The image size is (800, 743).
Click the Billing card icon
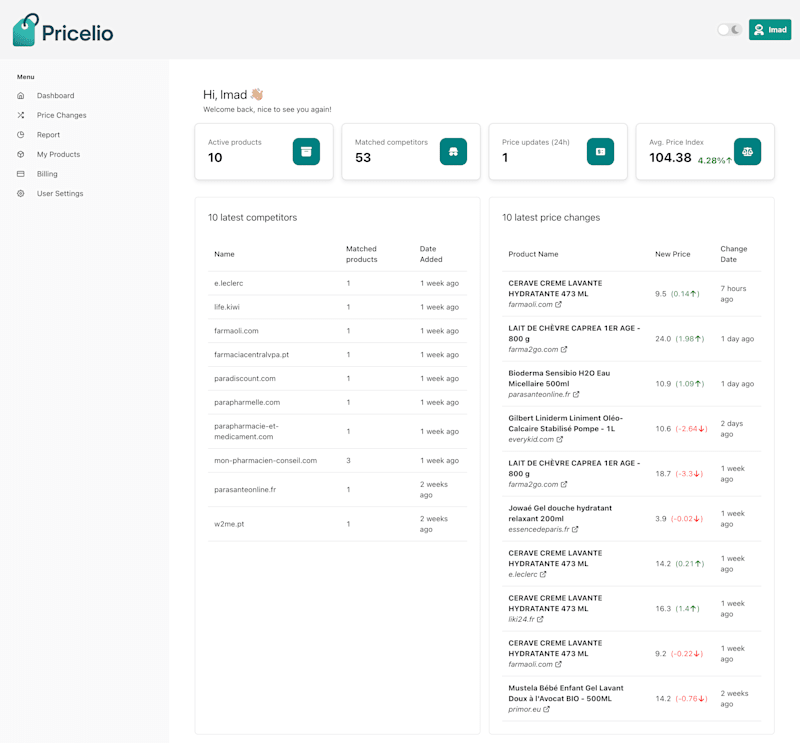[x=20, y=174]
